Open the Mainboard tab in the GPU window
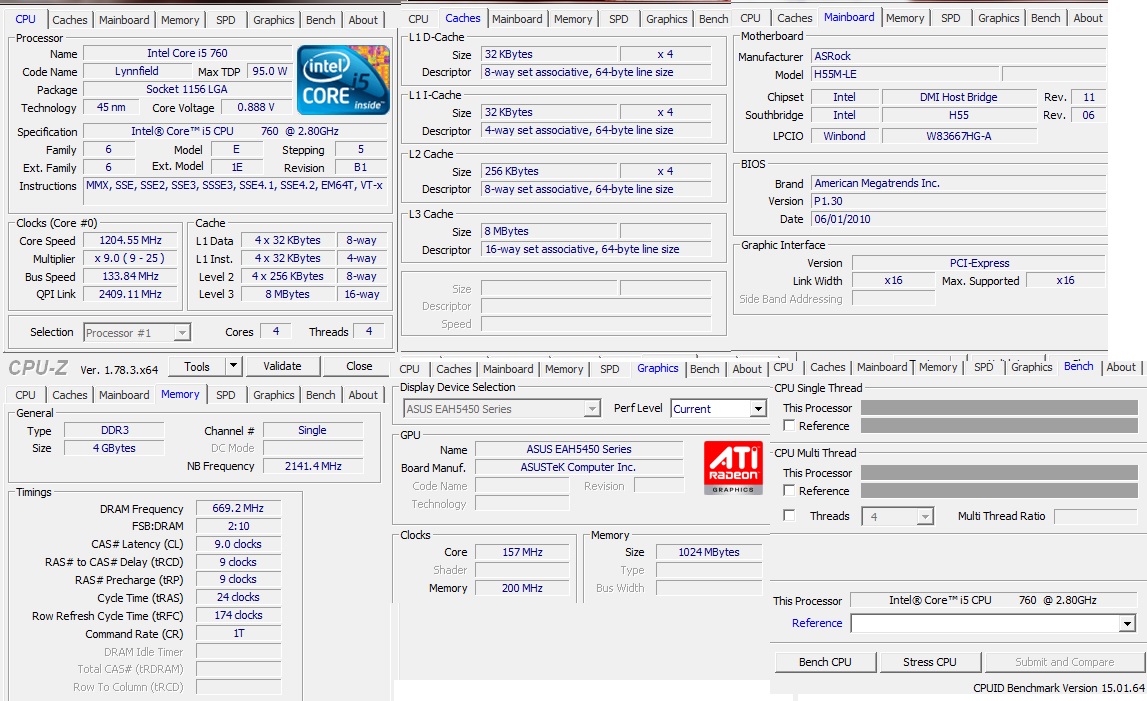 coord(508,370)
